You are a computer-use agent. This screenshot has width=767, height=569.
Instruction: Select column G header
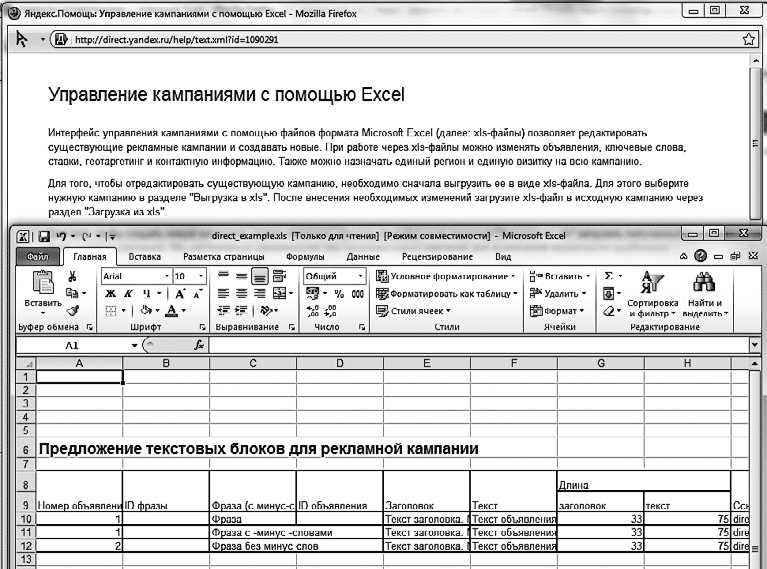601,363
